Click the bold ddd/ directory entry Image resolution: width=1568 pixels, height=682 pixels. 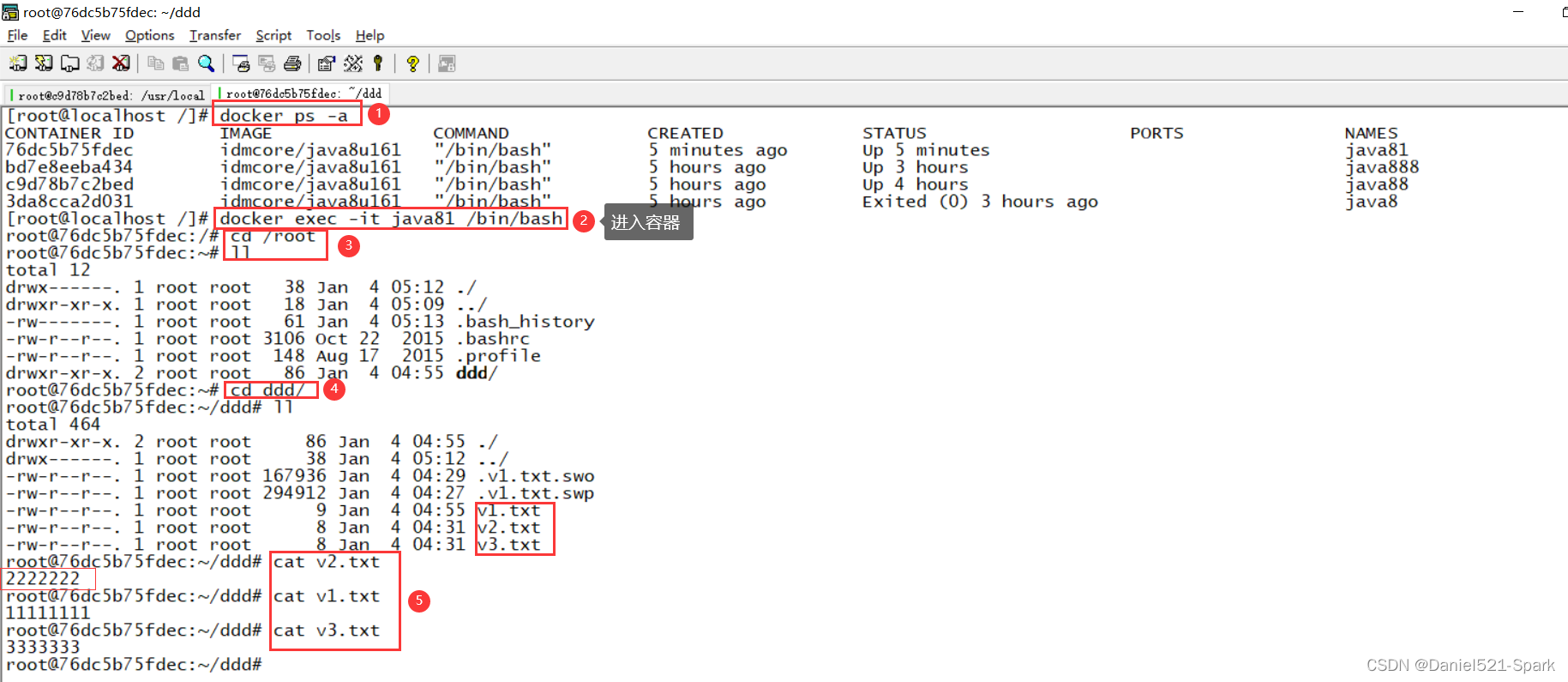[477, 373]
